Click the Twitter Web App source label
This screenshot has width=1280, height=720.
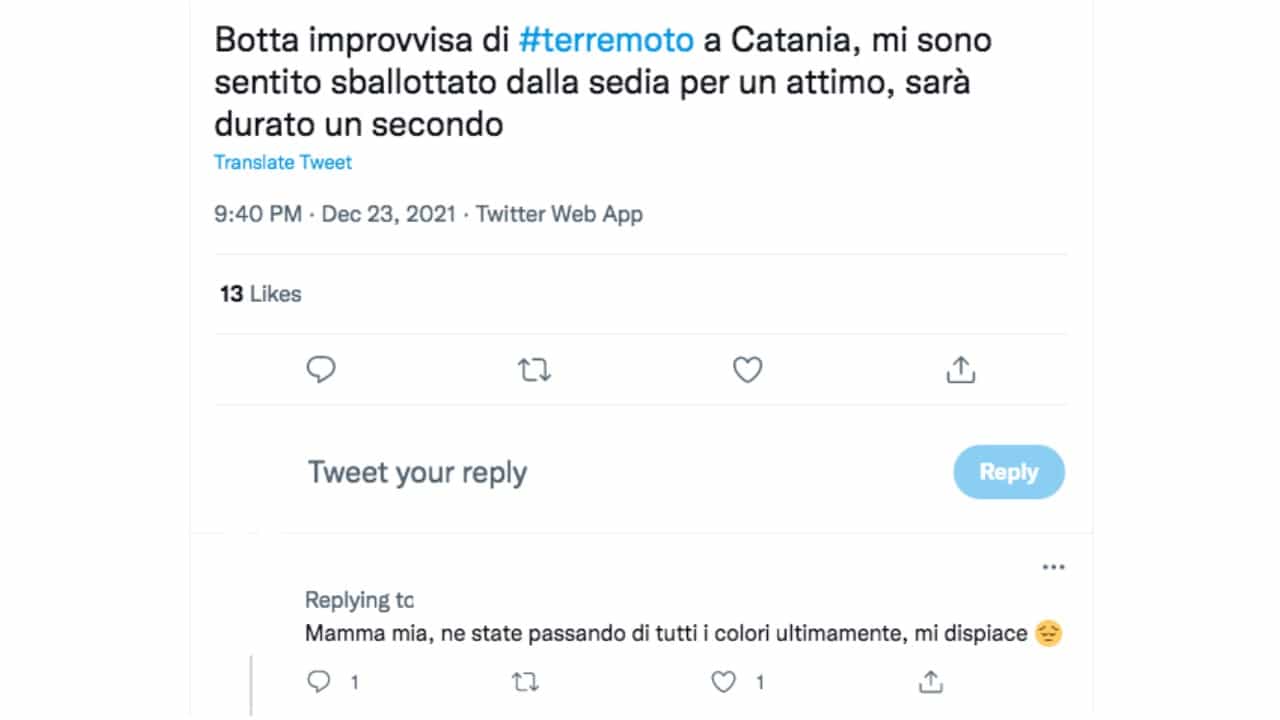pyautogui.click(x=559, y=214)
